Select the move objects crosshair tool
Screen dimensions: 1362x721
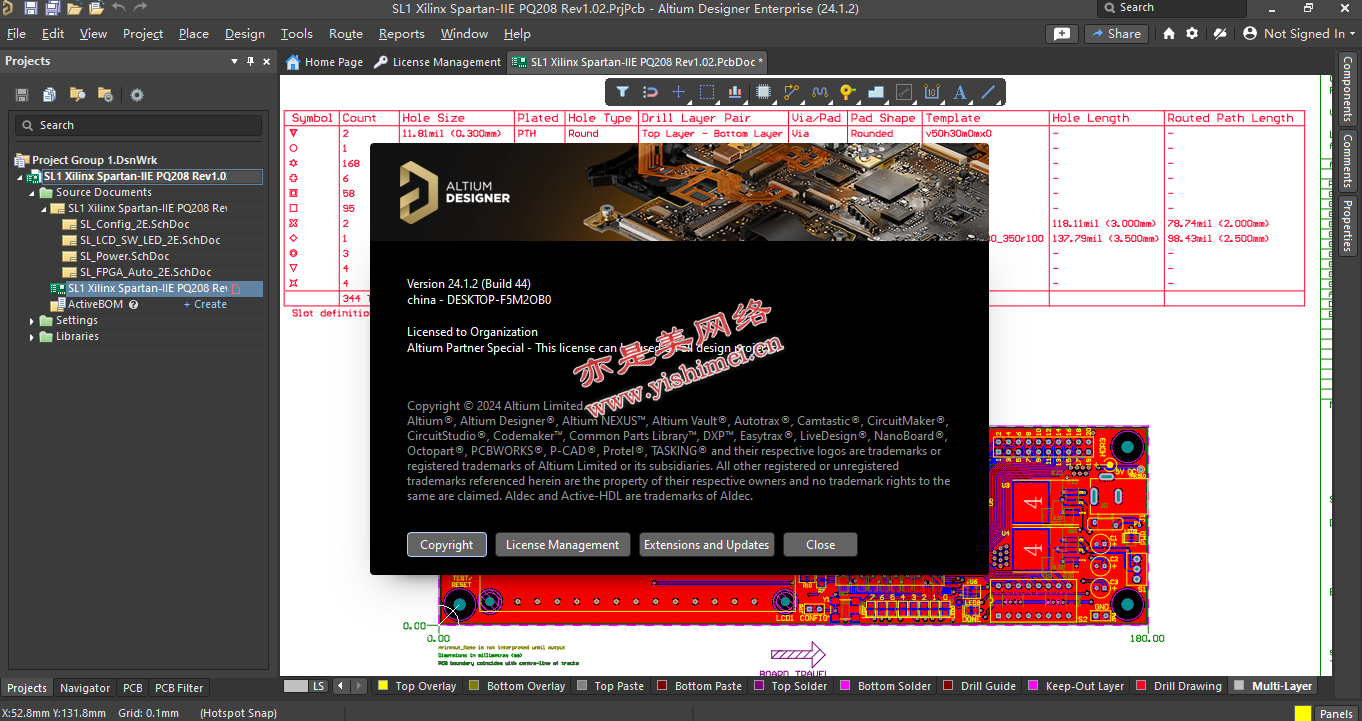678,92
